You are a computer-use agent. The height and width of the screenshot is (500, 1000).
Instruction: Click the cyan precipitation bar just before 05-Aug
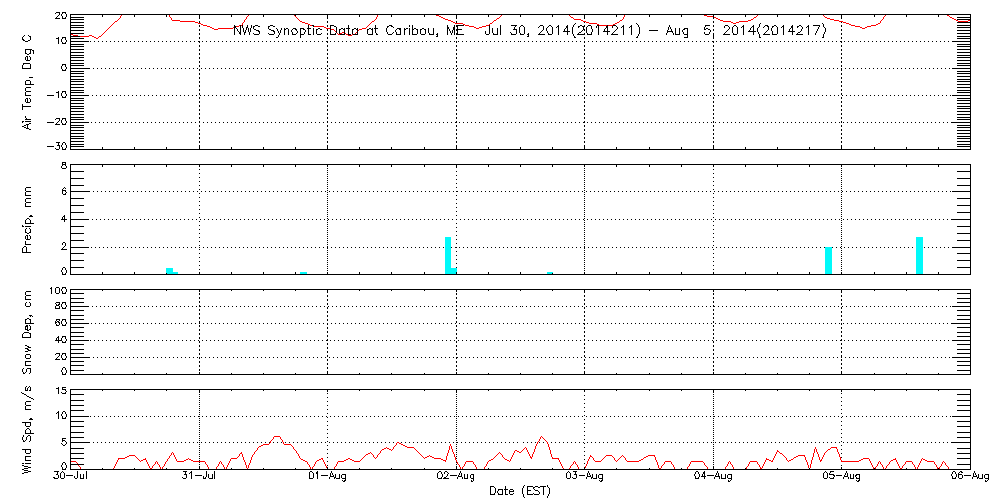coord(828,260)
